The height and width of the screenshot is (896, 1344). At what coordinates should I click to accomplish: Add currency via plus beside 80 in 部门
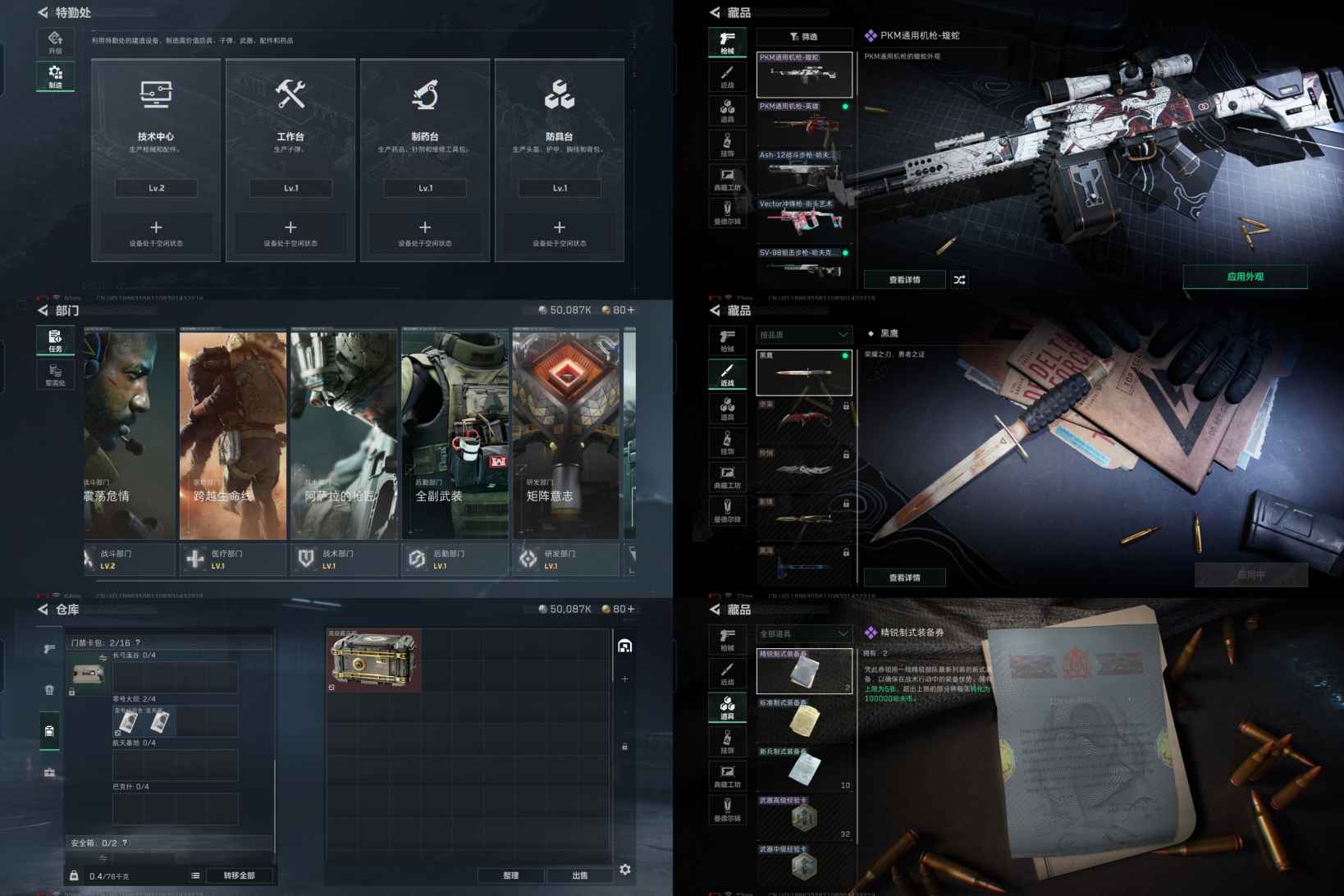631,310
